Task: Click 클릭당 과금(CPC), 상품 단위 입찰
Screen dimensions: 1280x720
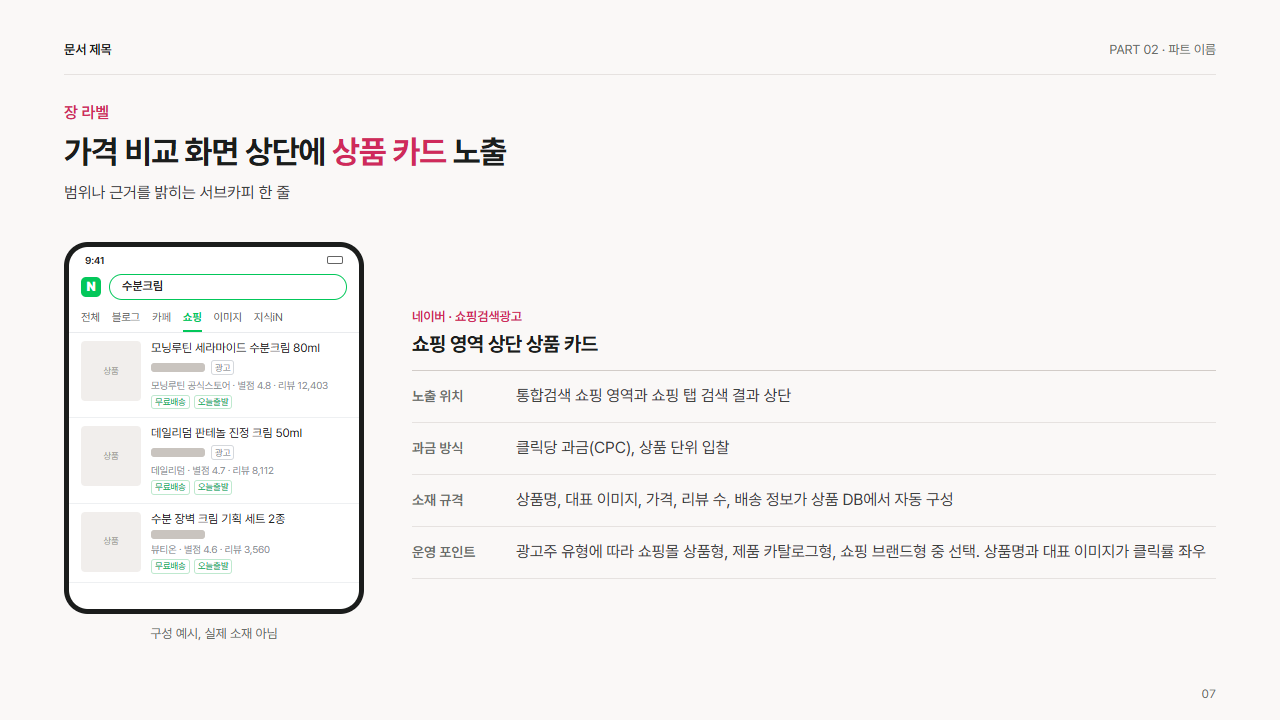Action: tap(623, 448)
